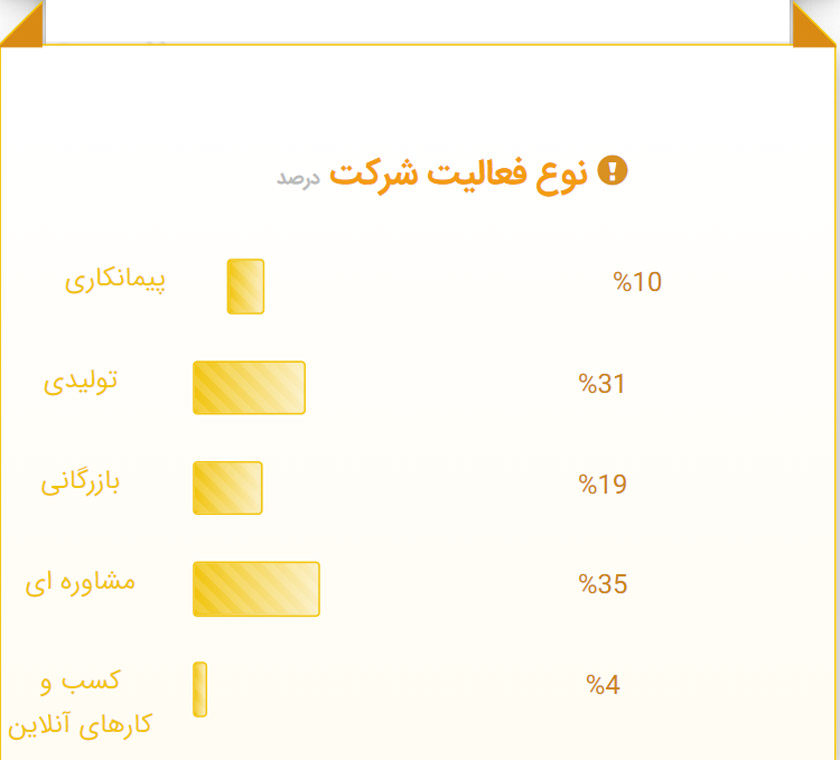This screenshot has height=760, width=840.
Task: Click the orange folded corner at top right
Action: click(816, 22)
